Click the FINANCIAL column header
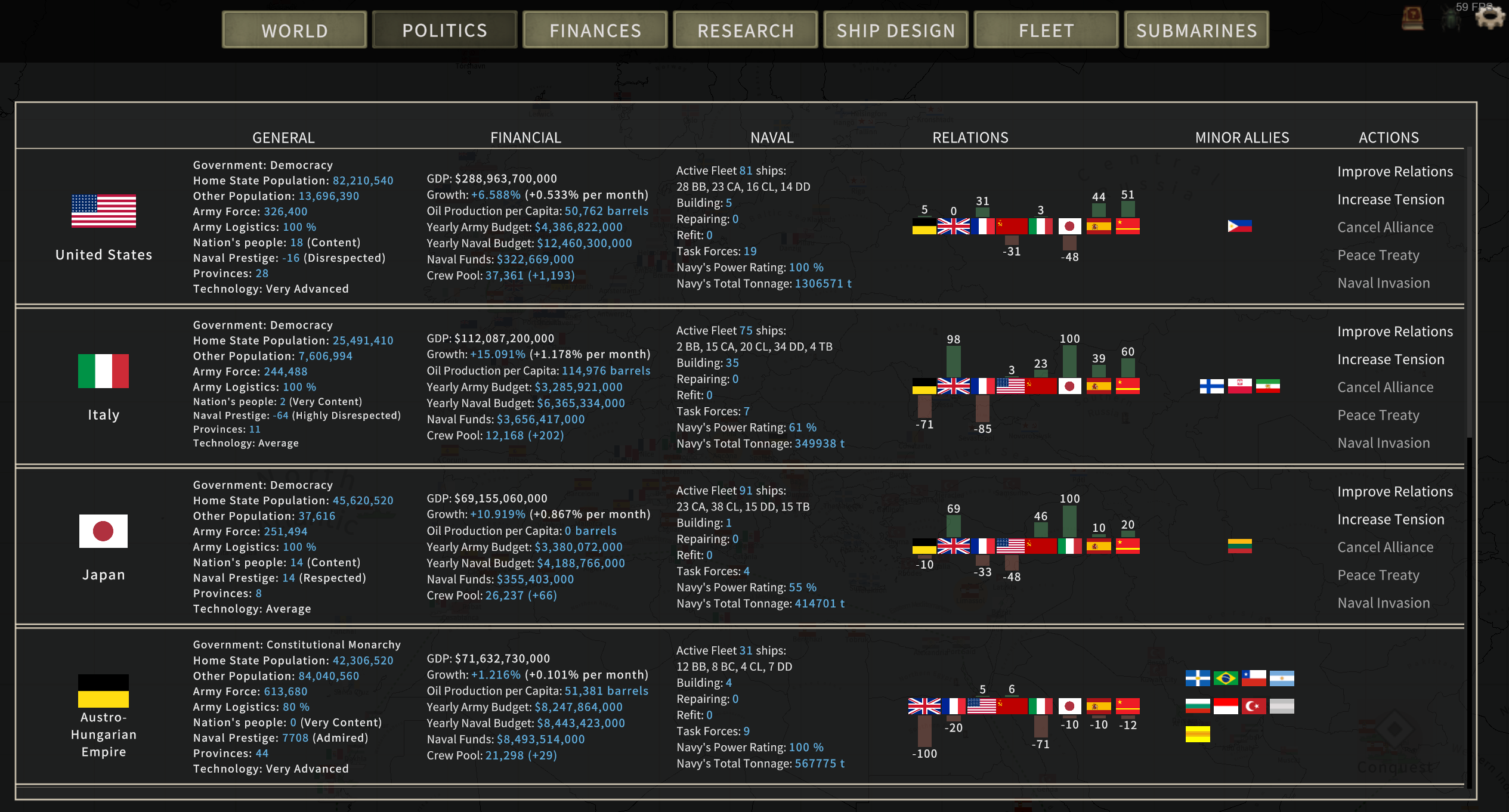 525,138
